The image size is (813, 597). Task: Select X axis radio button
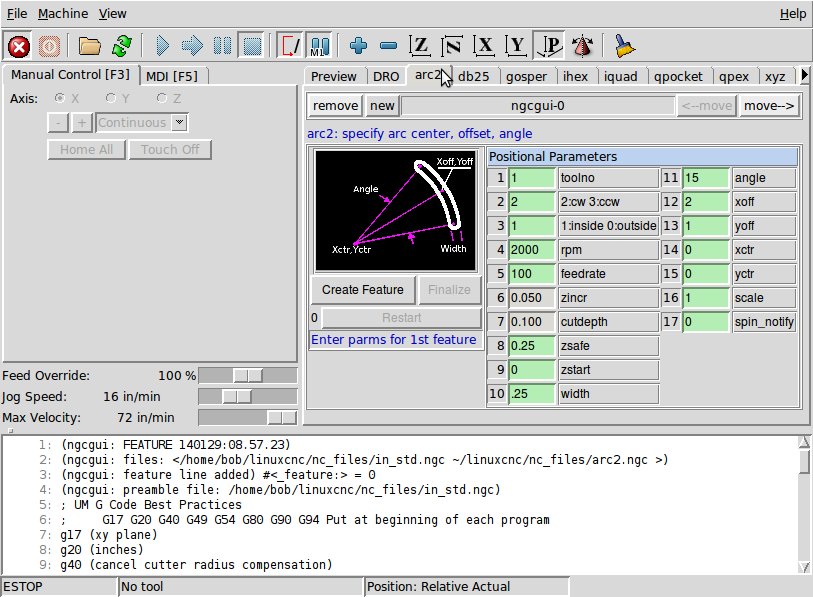[x=60, y=98]
